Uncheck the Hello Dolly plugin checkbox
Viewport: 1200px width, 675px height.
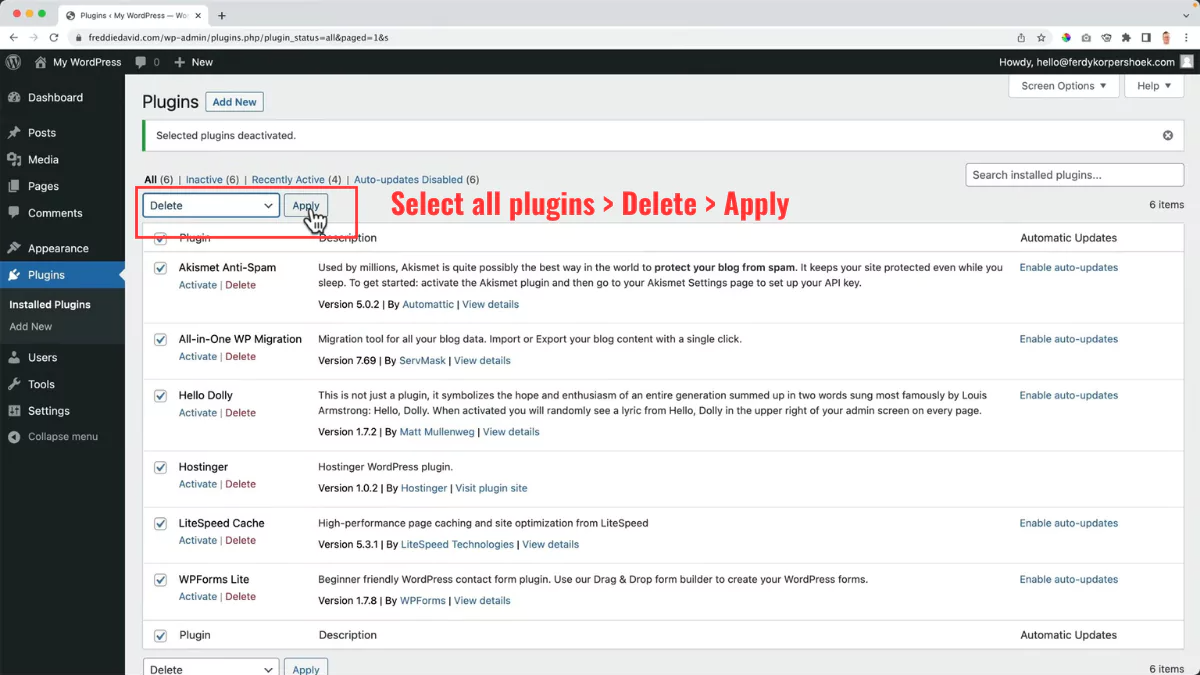click(x=160, y=395)
